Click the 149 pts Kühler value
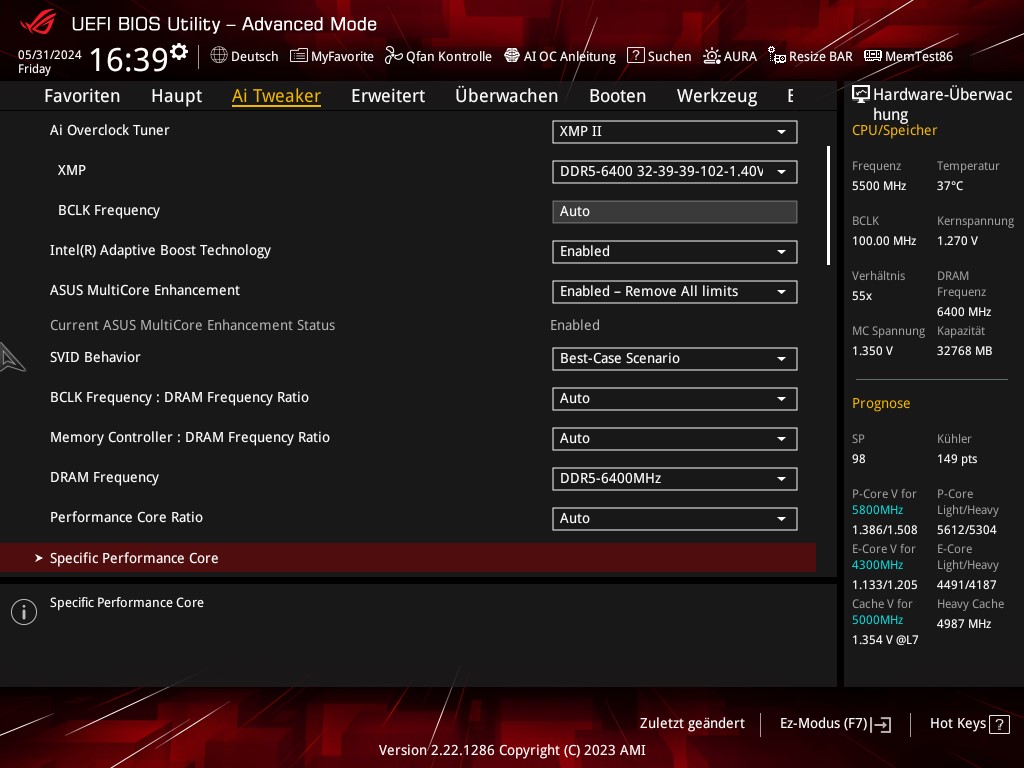This screenshot has width=1024, height=768. point(957,459)
